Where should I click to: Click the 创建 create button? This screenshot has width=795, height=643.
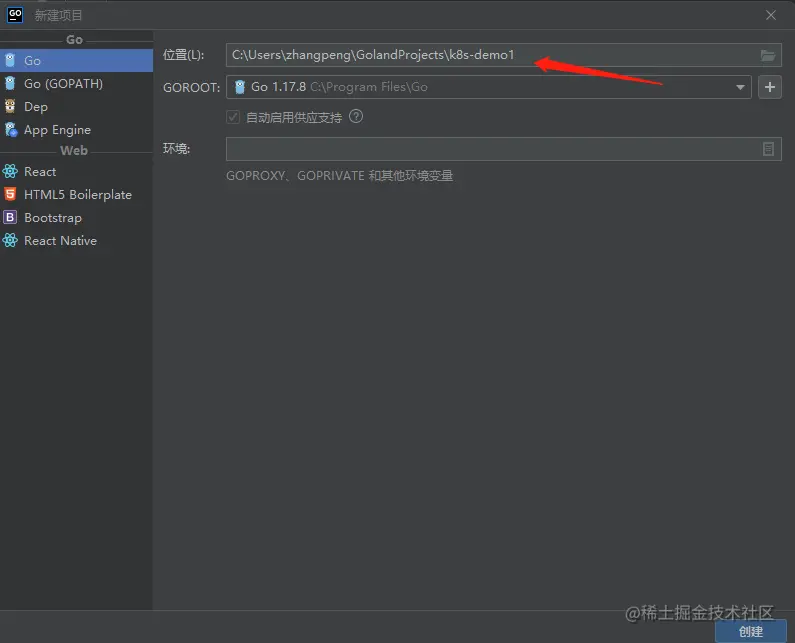[x=751, y=631]
